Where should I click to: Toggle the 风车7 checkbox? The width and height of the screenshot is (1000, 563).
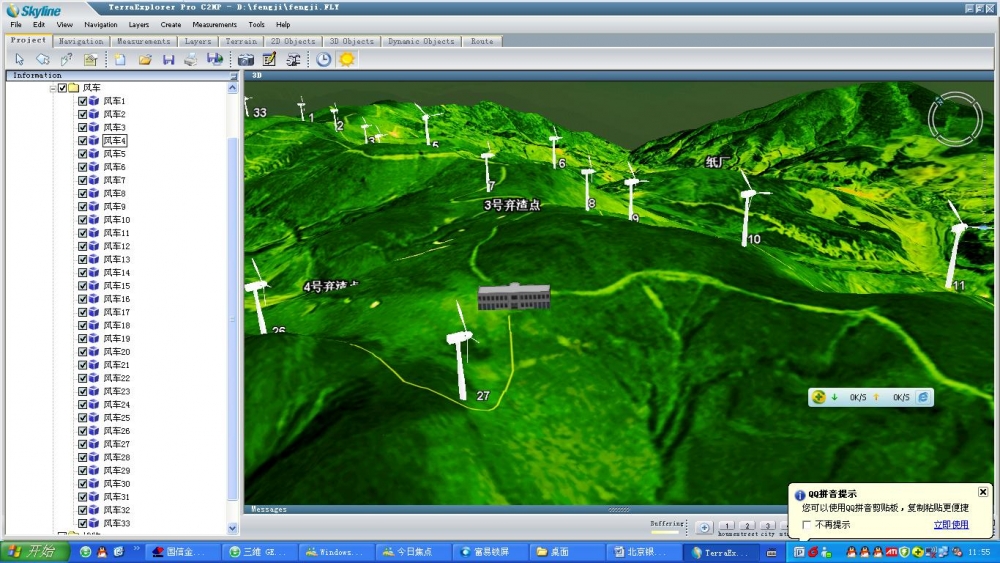point(82,180)
